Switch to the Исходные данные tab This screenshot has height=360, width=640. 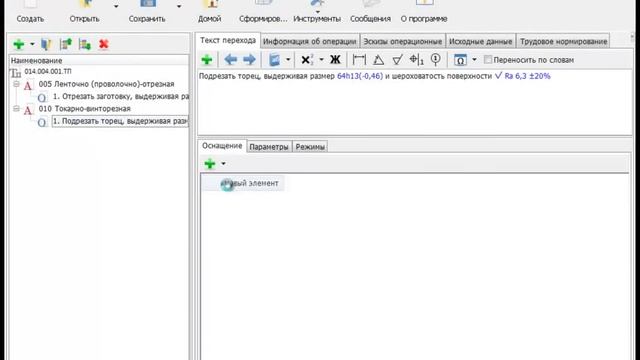pos(480,42)
